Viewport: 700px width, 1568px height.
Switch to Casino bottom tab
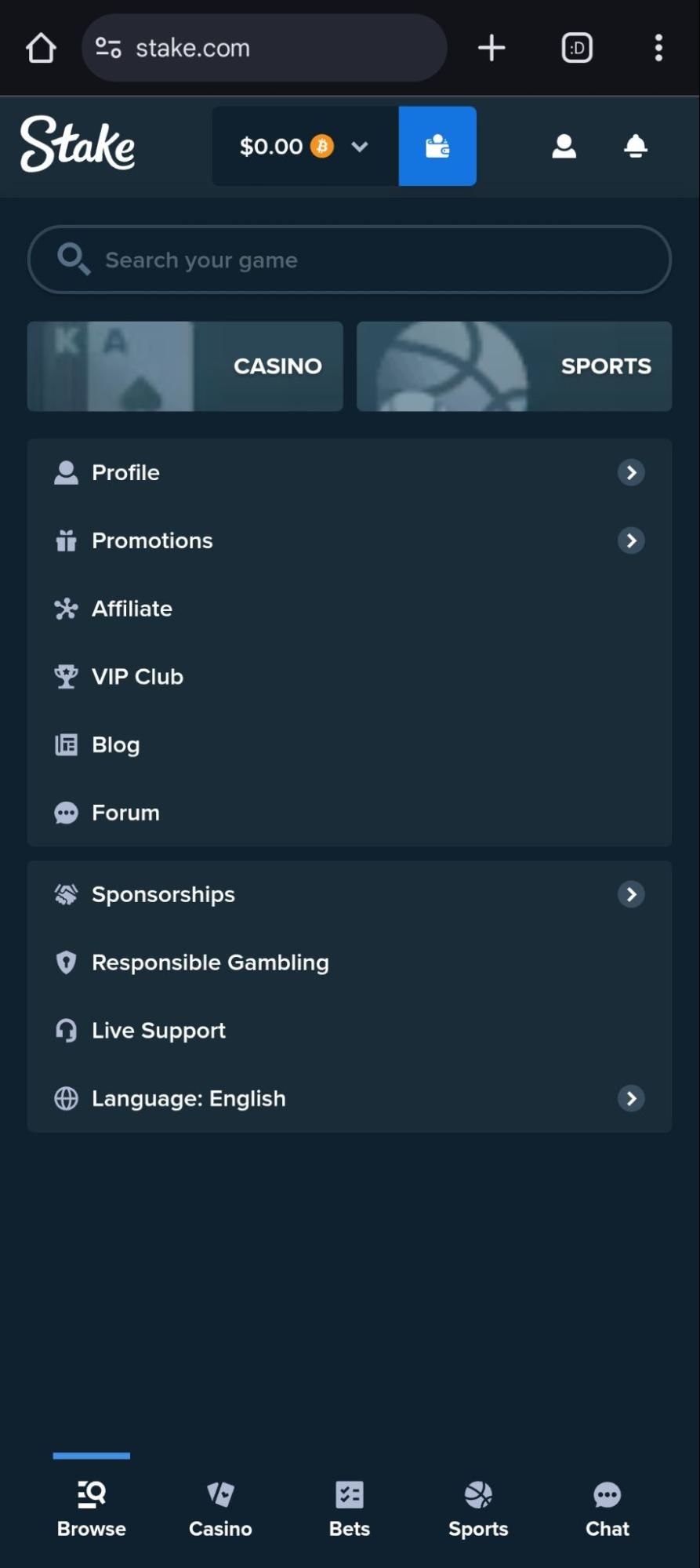pyautogui.click(x=220, y=1509)
